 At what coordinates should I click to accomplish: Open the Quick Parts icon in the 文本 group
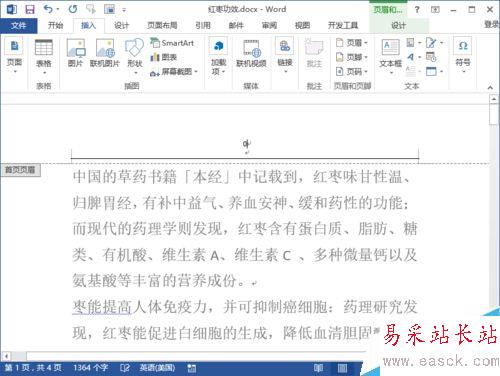click(x=414, y=43)
